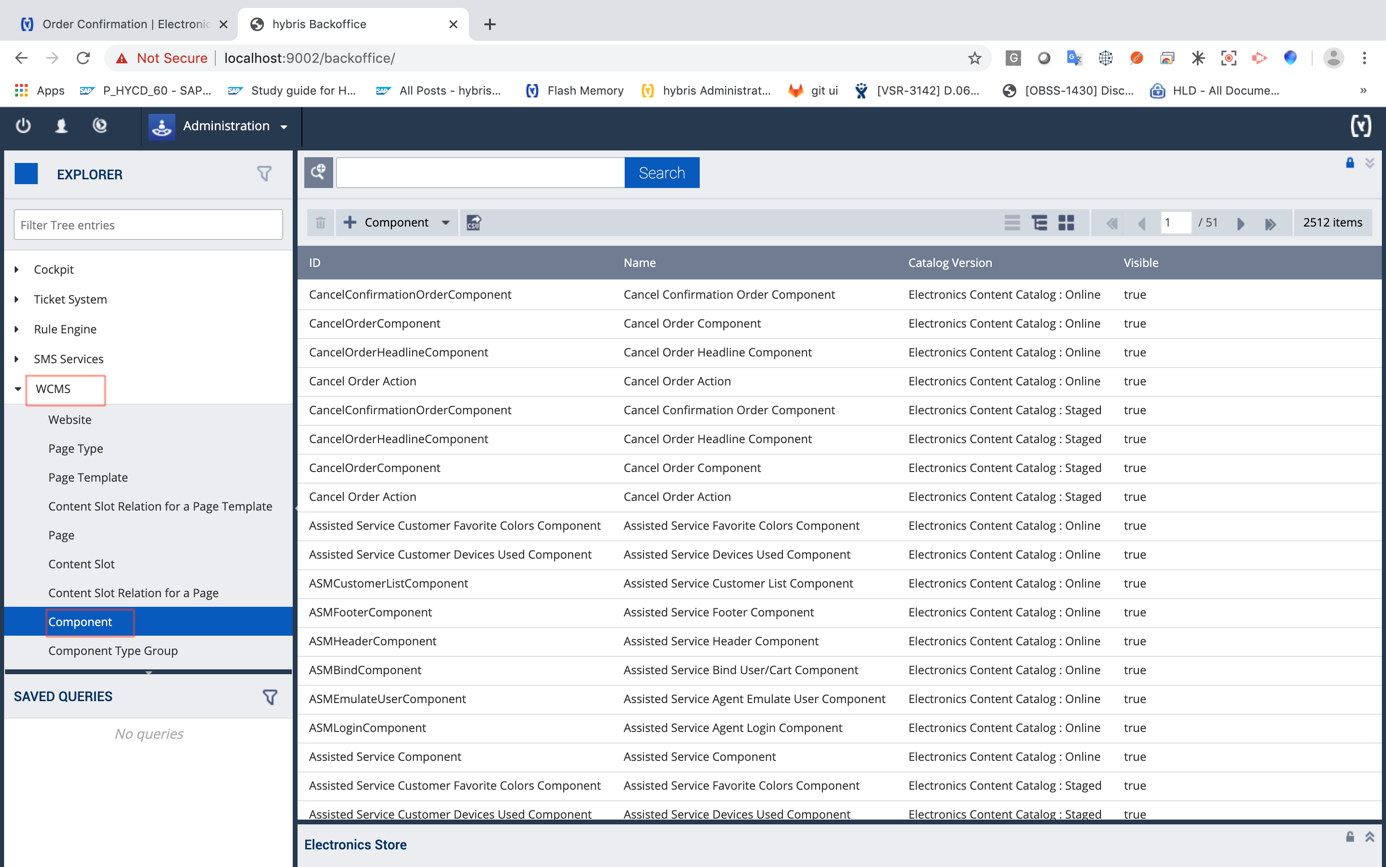1386x867 pixels.
Task: Expand the Rule Engine tree node
Action: coord(17,329)
